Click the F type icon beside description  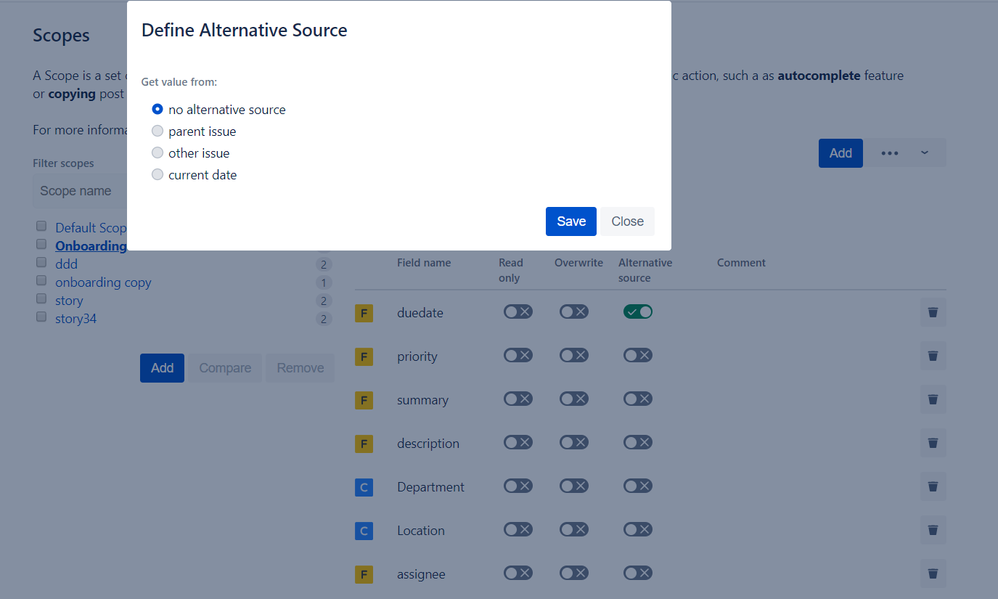(x=364, y=444)
